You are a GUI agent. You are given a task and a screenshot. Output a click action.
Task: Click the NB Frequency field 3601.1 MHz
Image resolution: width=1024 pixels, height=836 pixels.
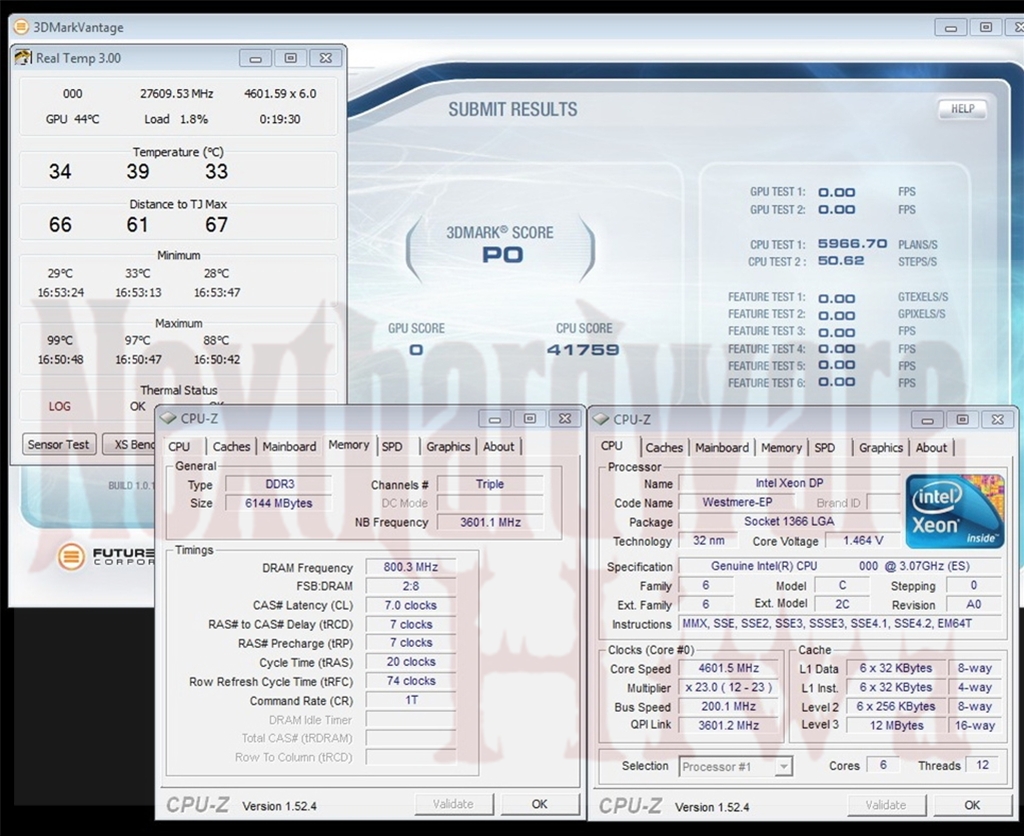pos(490,522)
